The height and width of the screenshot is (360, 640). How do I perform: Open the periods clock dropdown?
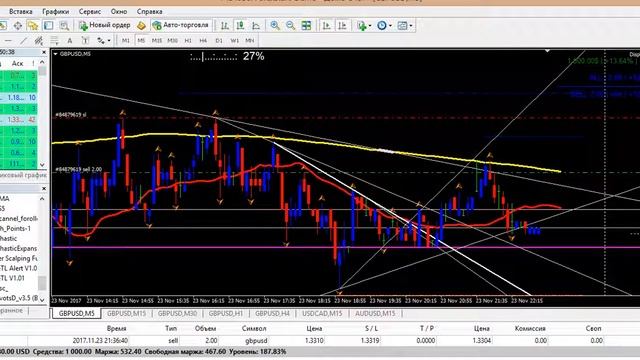(x=384, y=25)
